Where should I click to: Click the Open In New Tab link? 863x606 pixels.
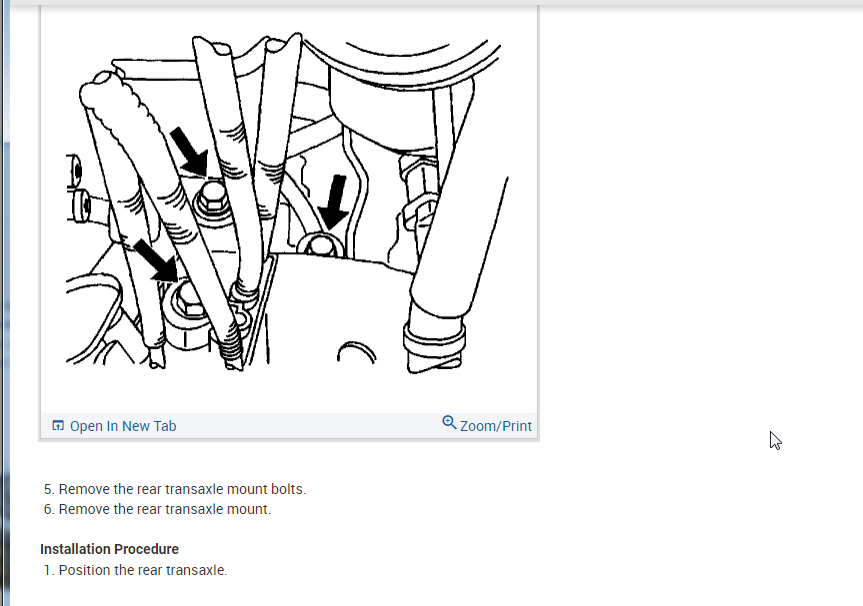[x=114, y=426]
